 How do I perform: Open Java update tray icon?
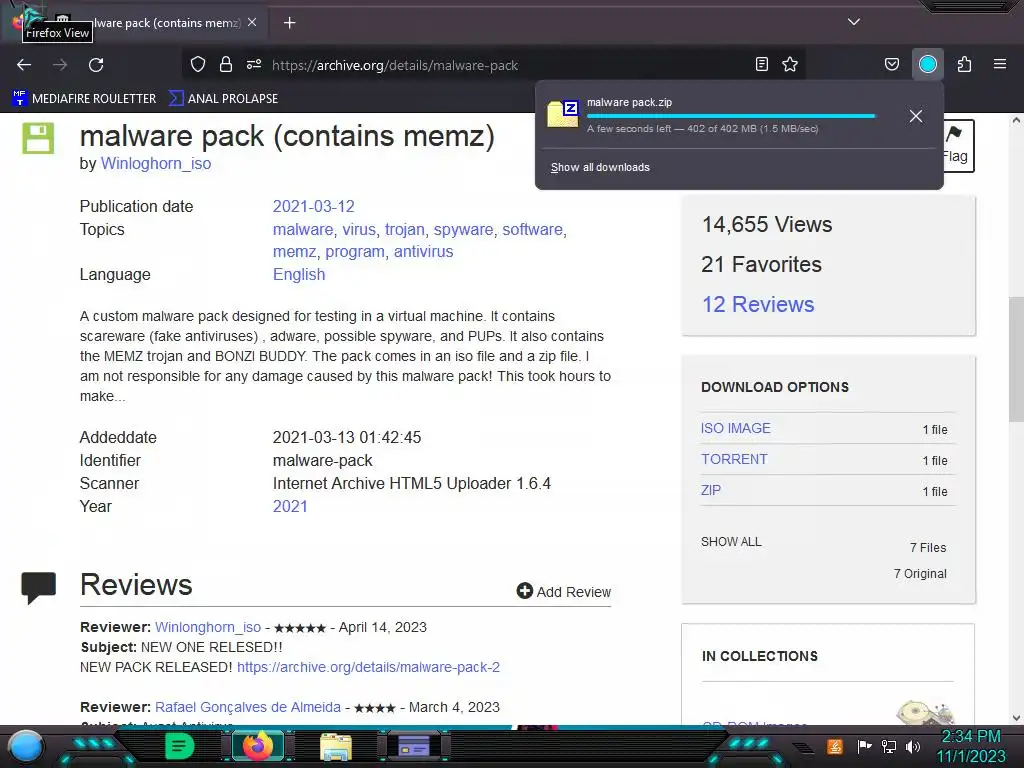[x=835, y=746]
